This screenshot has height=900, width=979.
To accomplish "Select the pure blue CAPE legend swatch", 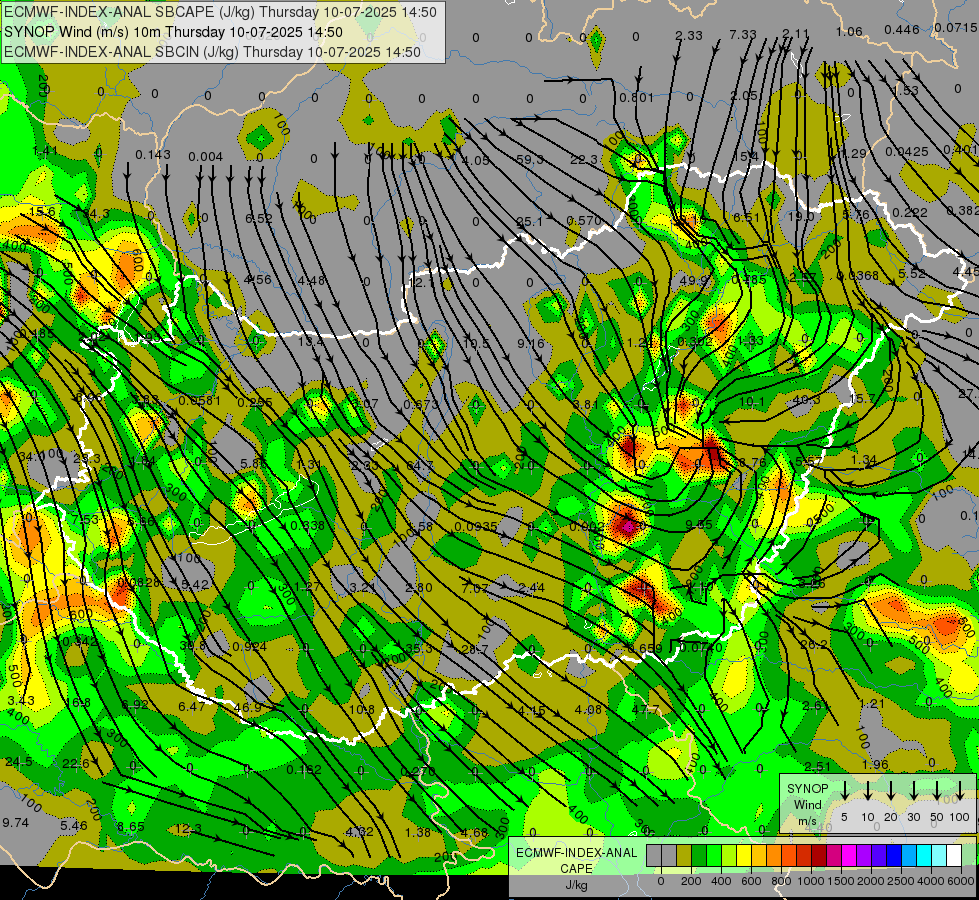I will click(894, 856).
